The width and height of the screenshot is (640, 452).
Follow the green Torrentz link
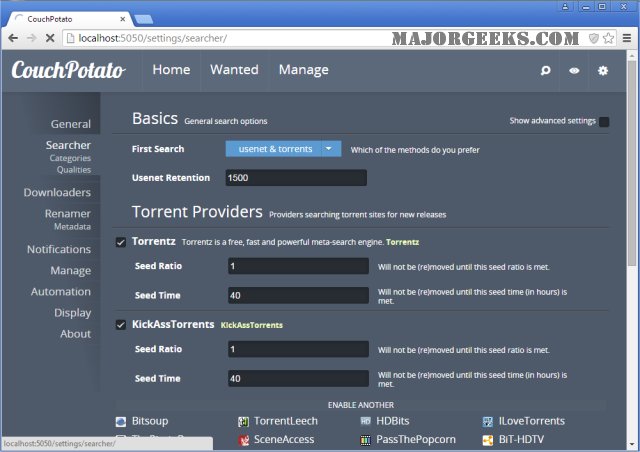[402, 242]
